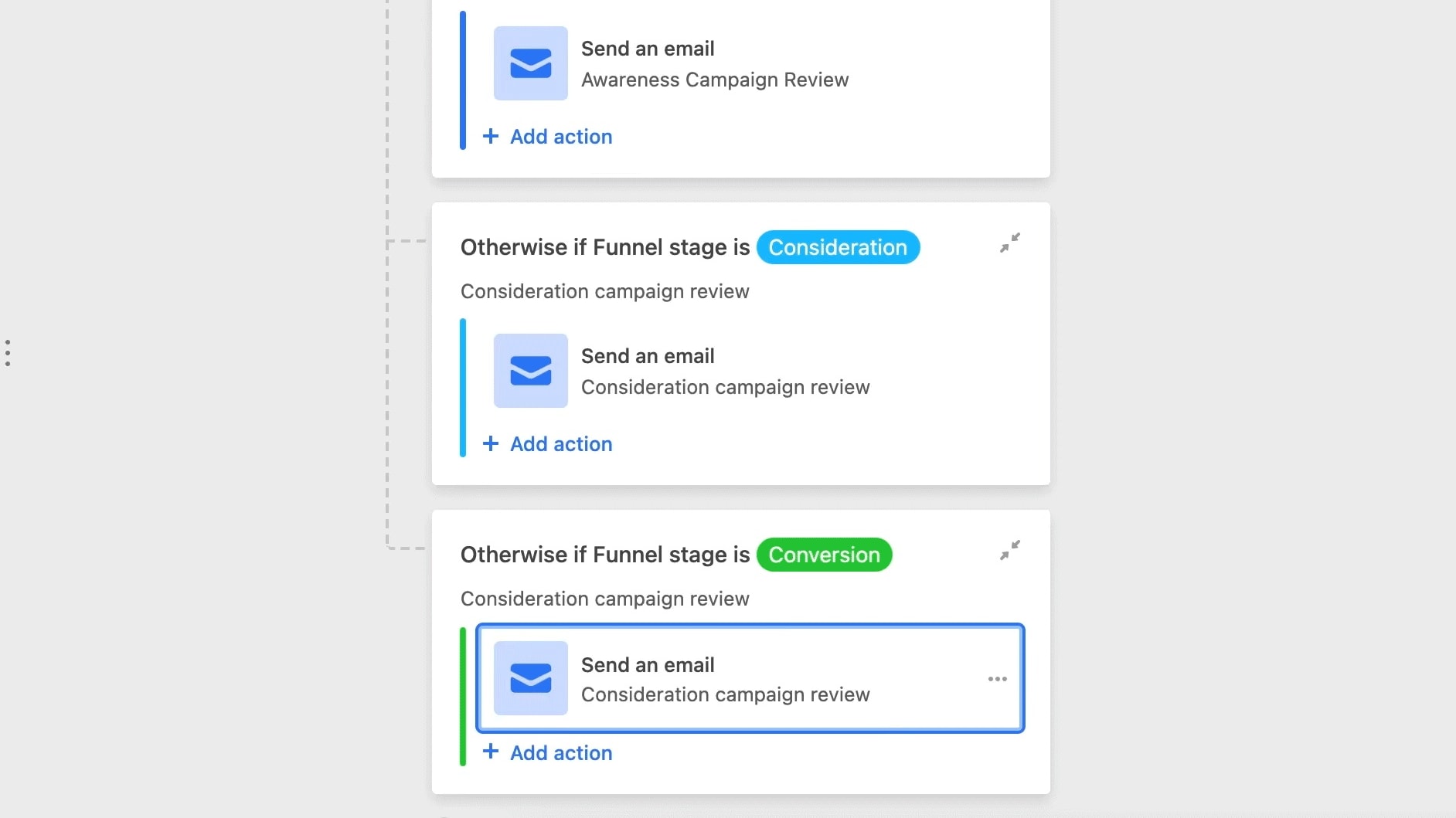Click 'Consideration campaign review' subtitle in highlighted action

point(725,694)
